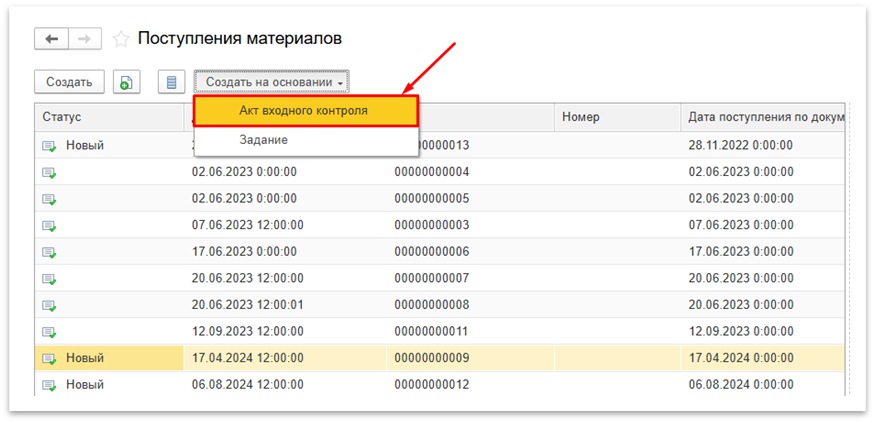This screenshot has width=875, height=423.
Task: Select Акт входного контроля menu item
Action: click(x=304, y=111)
